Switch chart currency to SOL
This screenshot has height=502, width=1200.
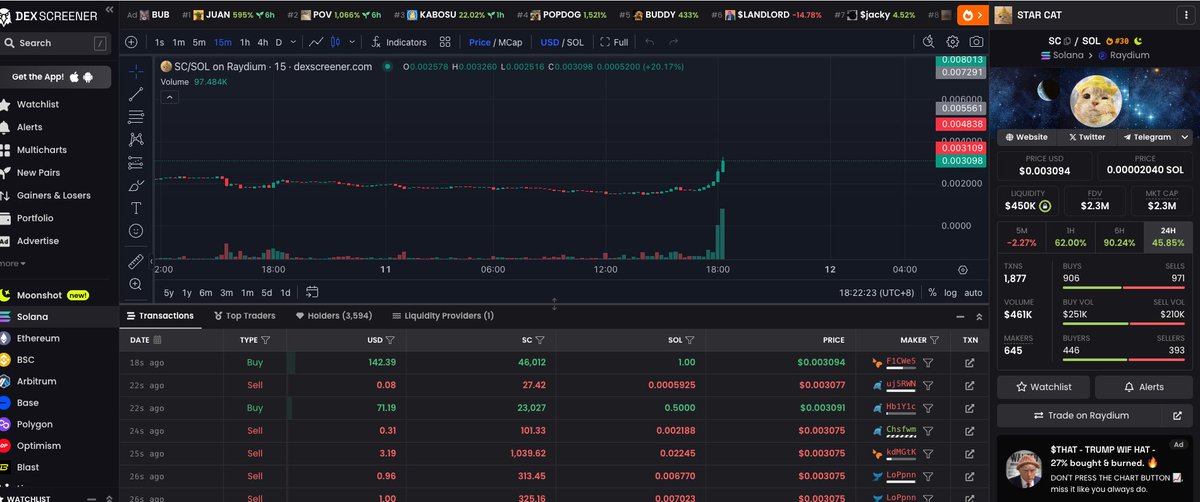click(577, 42)
